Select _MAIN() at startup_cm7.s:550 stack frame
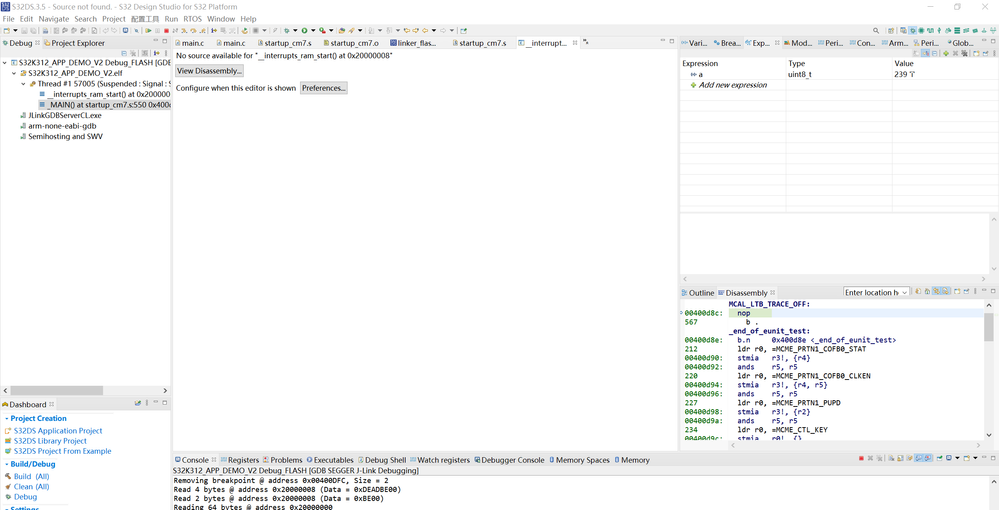This screenshot has height=510, width=999. [x=104, y=105]
